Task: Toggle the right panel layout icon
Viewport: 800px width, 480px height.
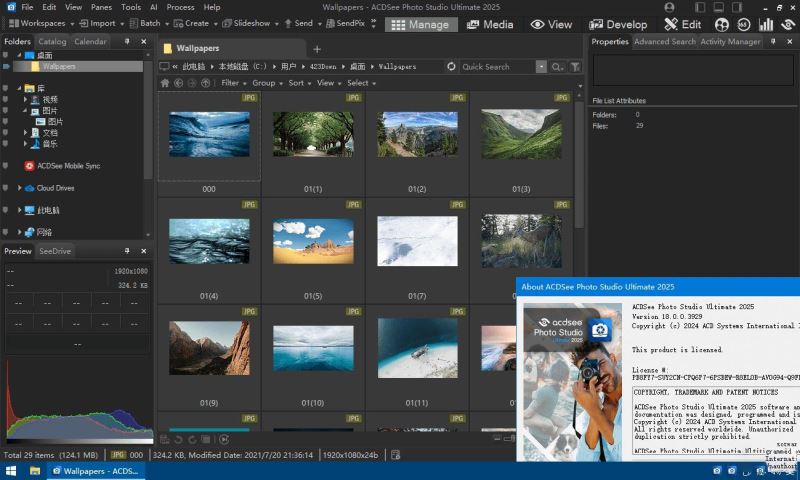Action: pos(737,7)
